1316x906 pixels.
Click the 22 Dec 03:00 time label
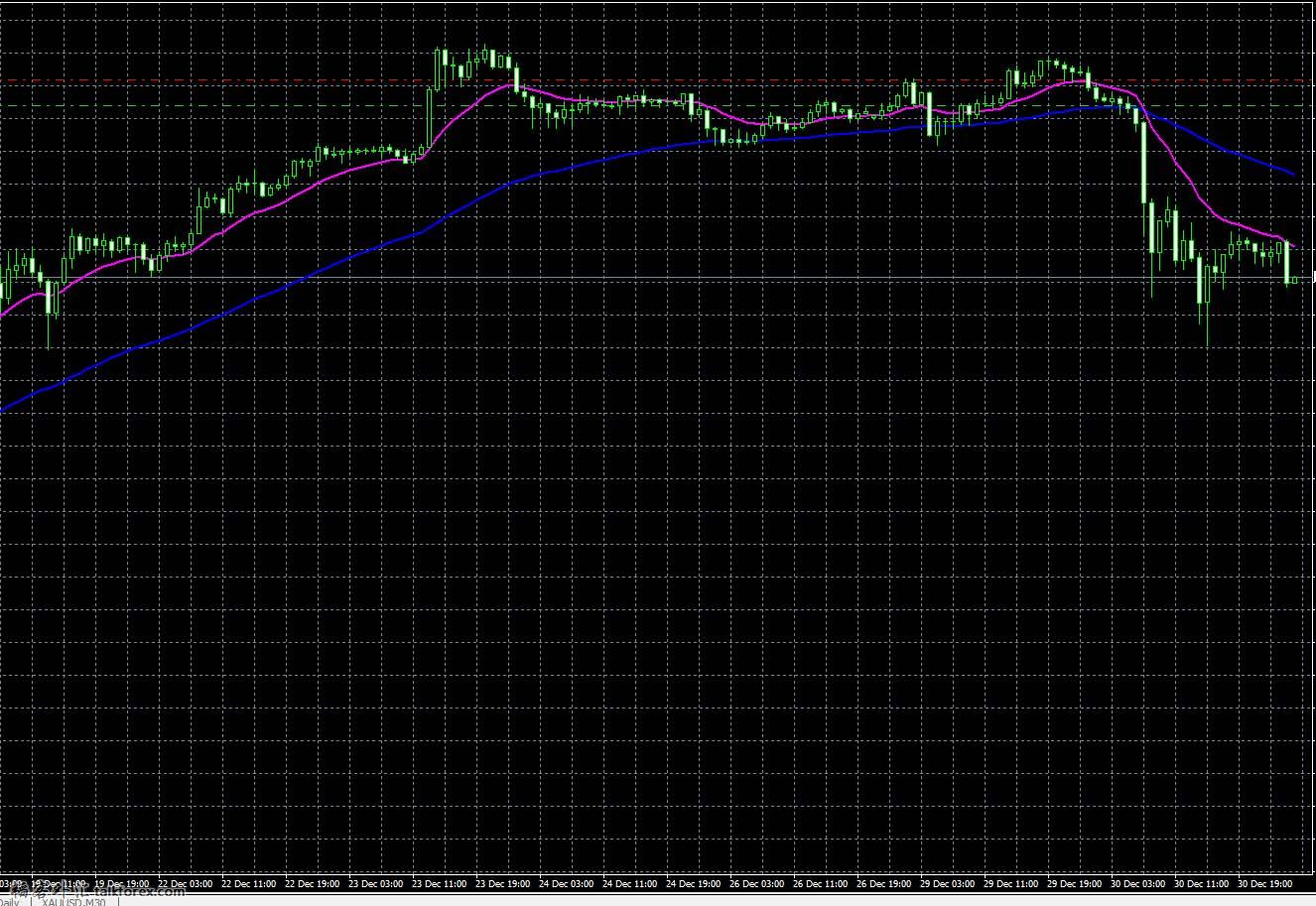click(186, 884)
